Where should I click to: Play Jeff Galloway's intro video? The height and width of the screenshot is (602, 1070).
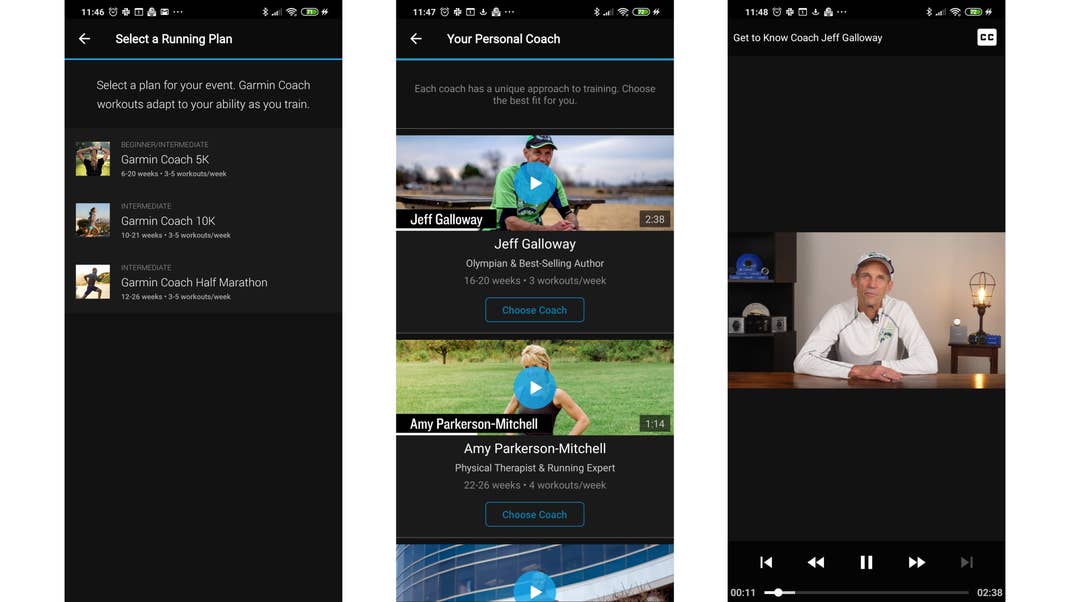pos(535,183)
